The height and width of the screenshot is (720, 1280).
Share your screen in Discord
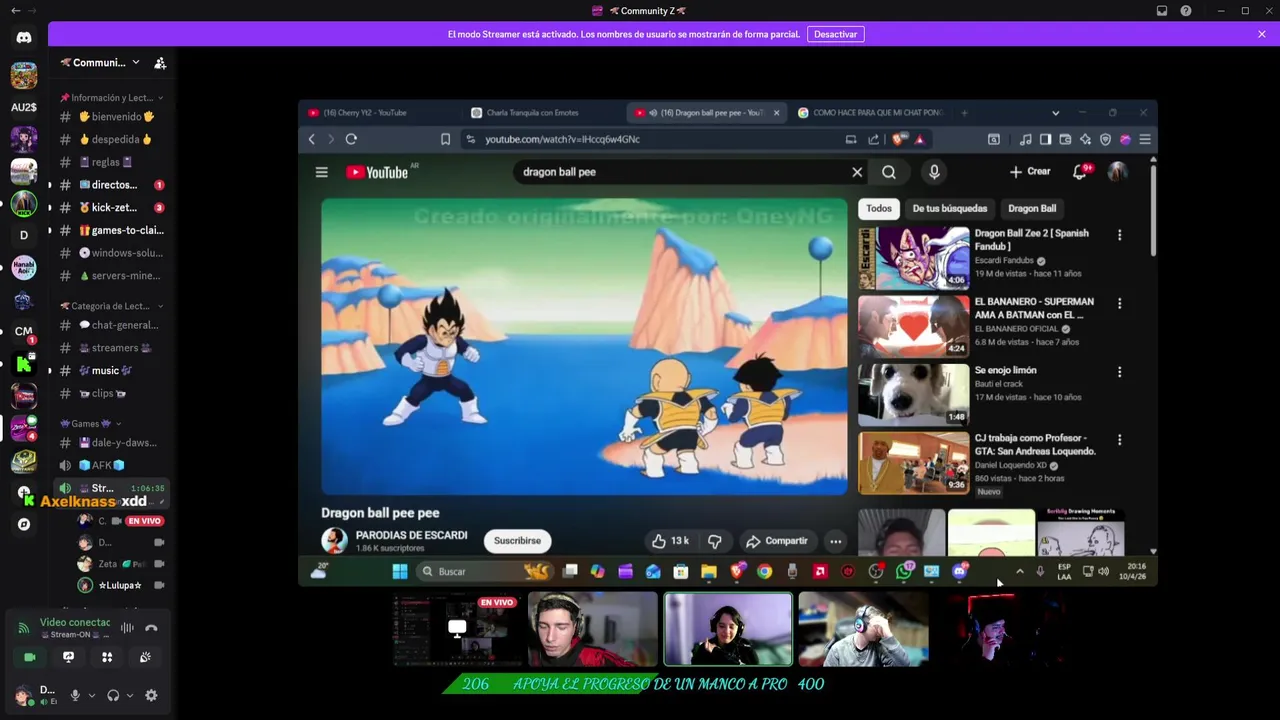[x=68, y=657]
